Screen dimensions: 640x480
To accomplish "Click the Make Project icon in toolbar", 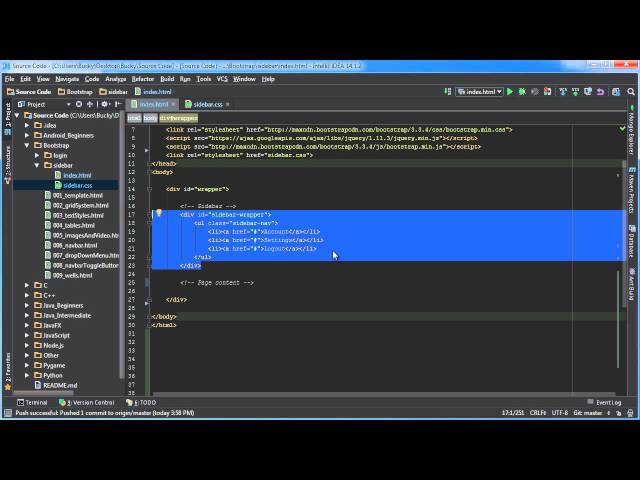I will point(448,92).
